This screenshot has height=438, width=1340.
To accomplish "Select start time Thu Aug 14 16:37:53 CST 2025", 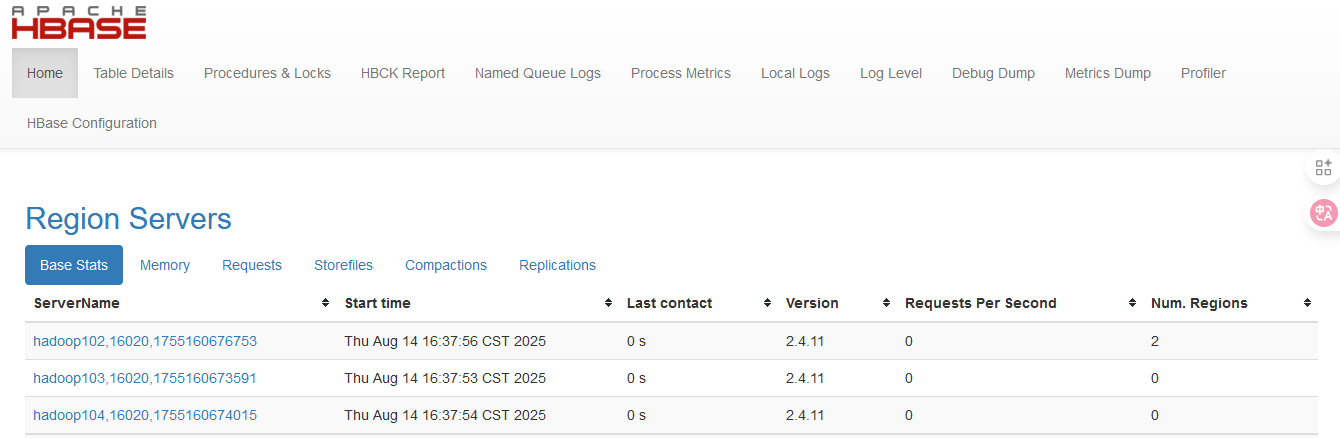I will 445,378.
